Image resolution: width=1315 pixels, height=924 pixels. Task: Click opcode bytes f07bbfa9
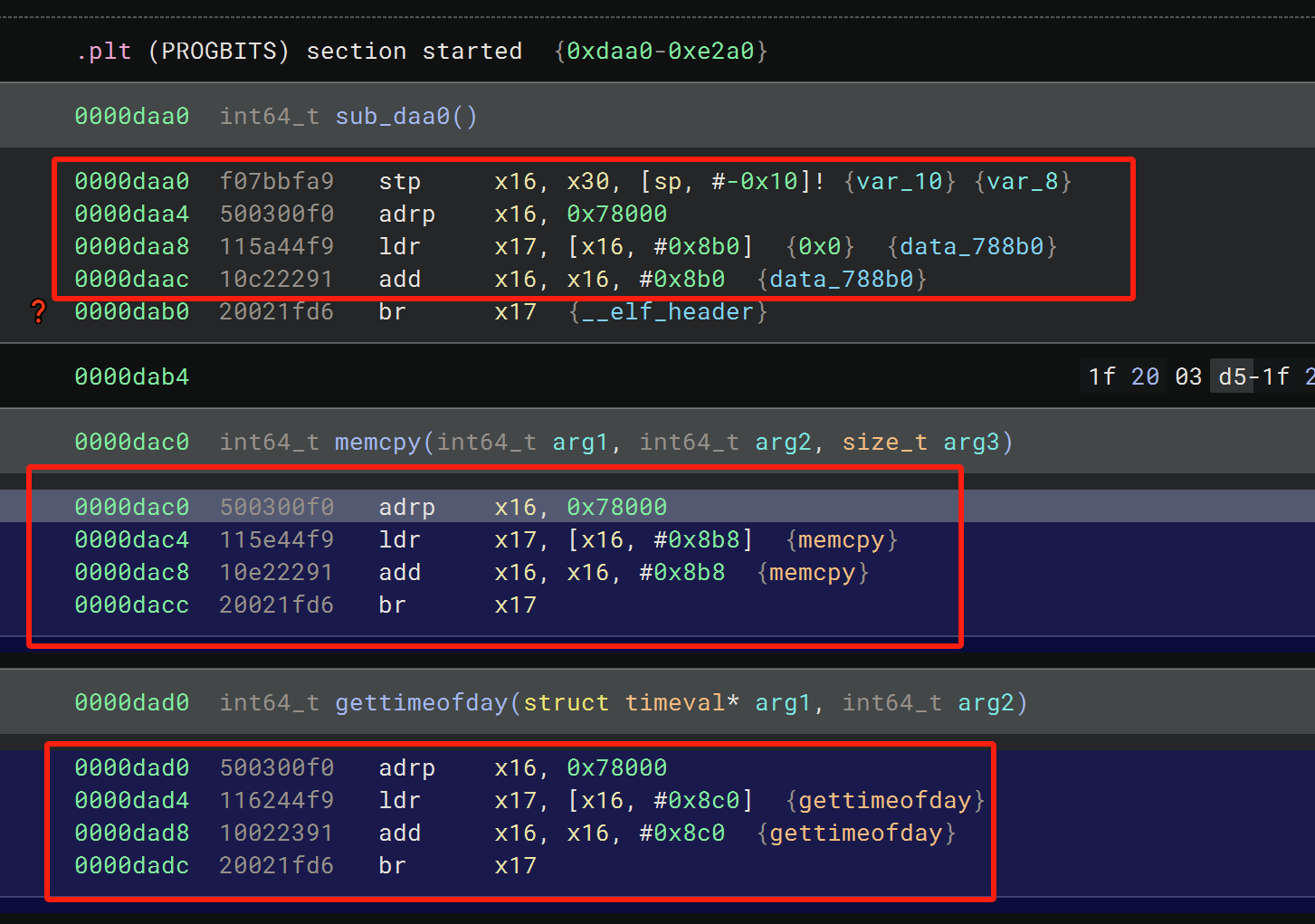(277, 181)
